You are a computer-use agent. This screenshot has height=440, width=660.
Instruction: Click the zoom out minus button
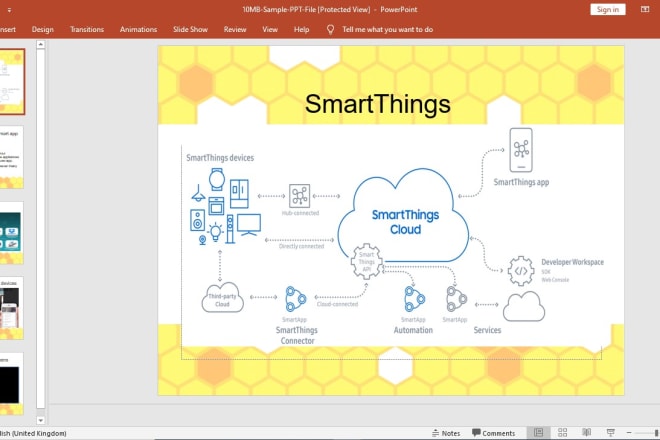[629, 432]
